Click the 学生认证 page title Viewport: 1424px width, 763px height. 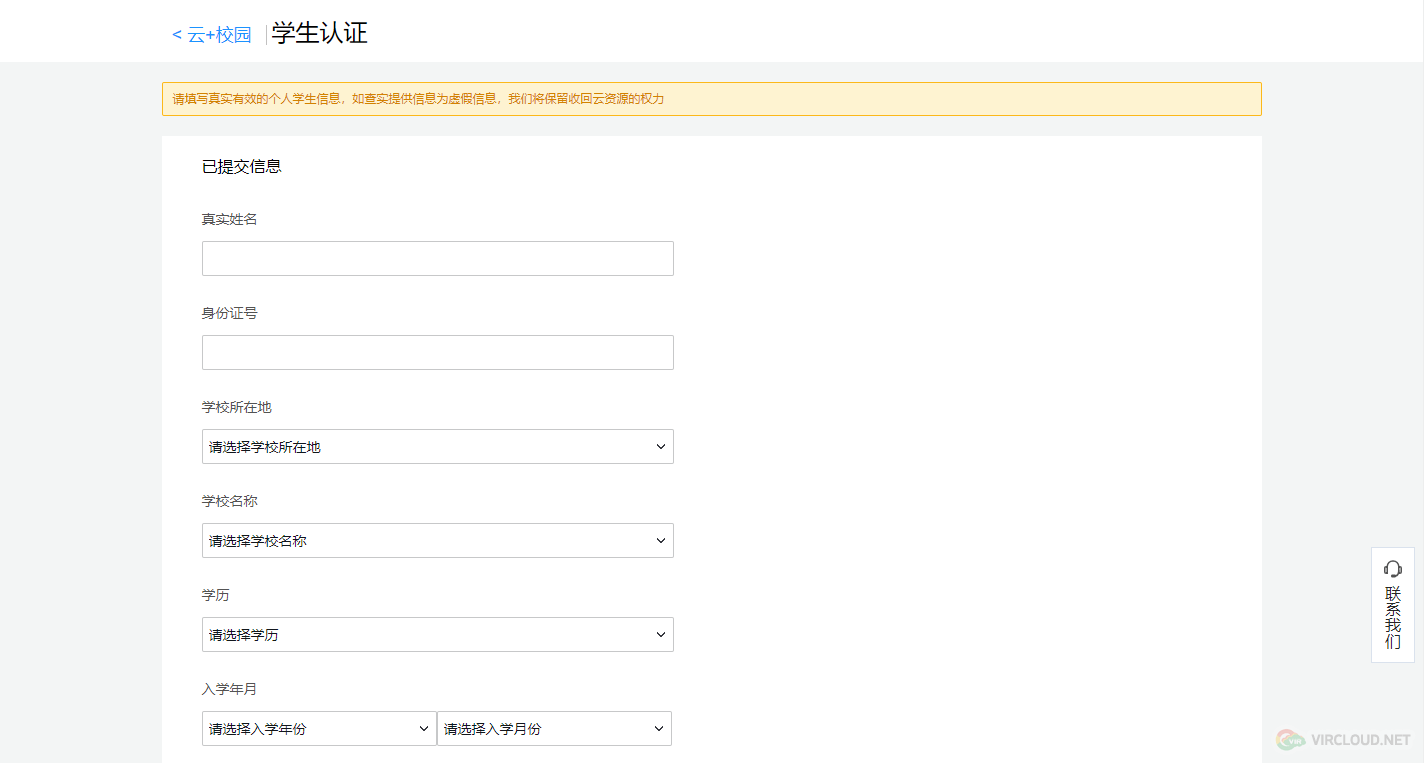coord(320,33)
